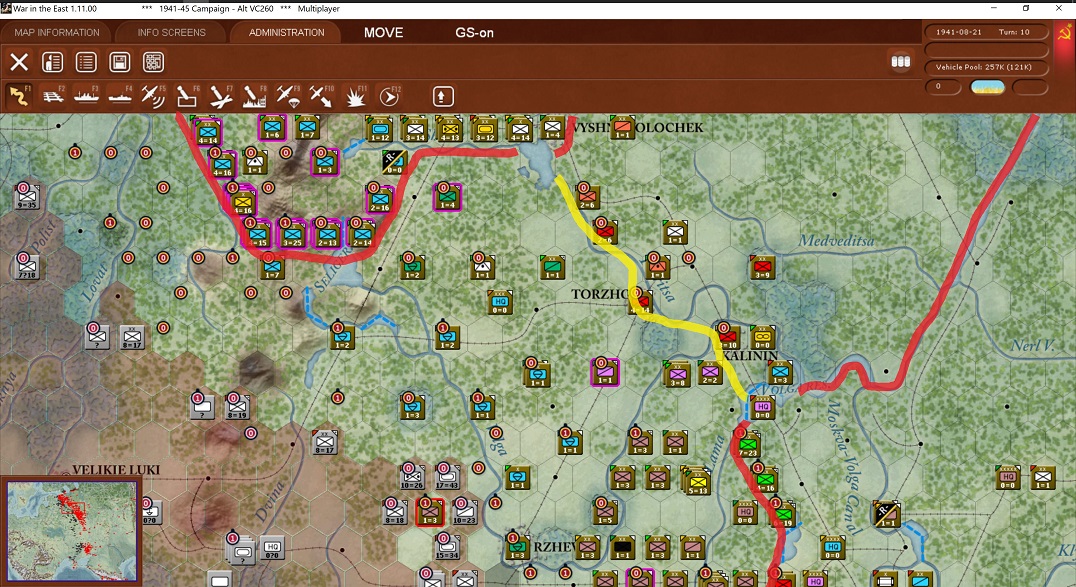The image size is (1076, 587).
Task: Select the cyan unit labeled 3=25
Action: pos(292,234)
